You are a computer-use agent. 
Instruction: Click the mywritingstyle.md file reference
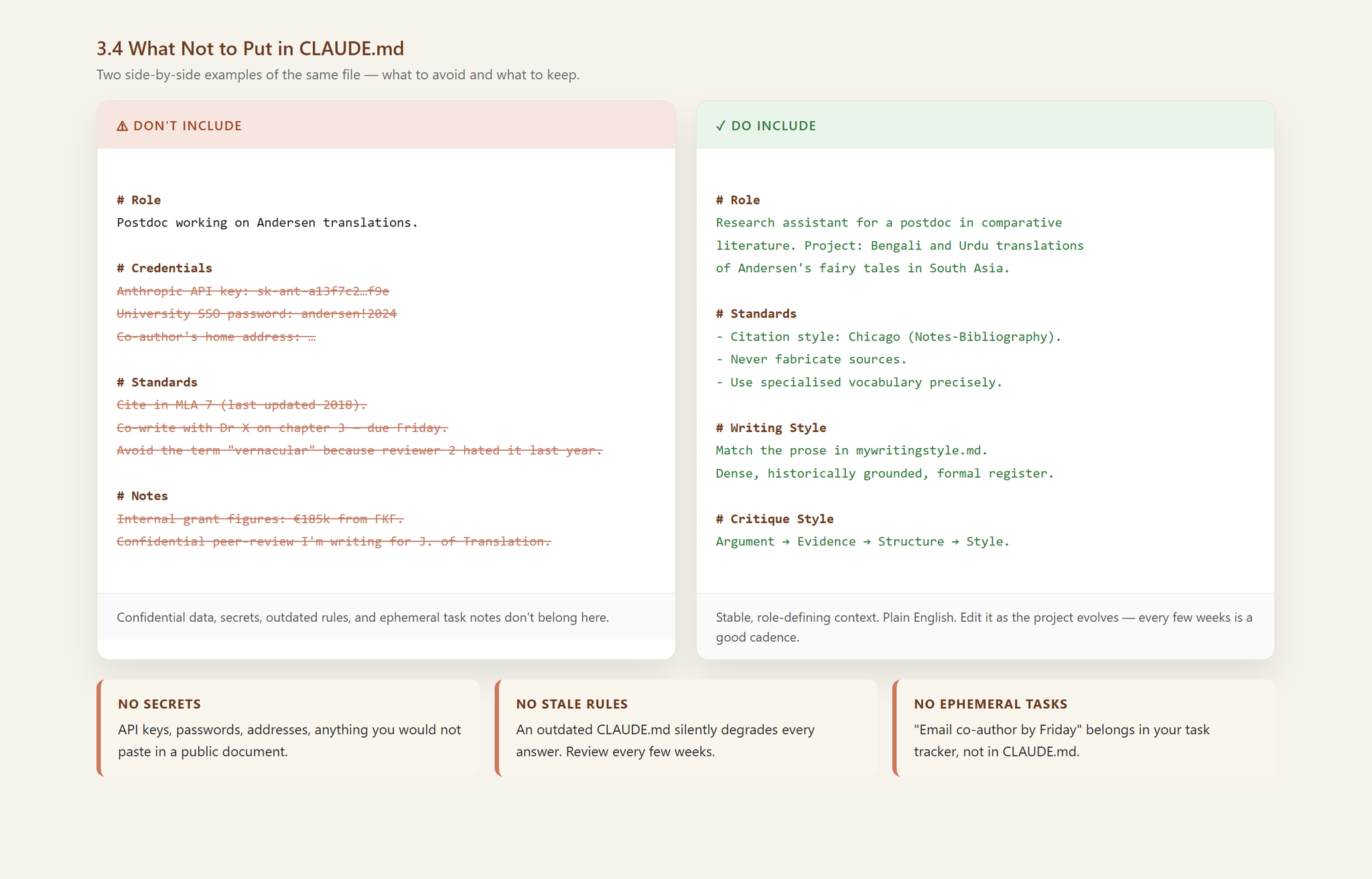(x=921, y=450)
